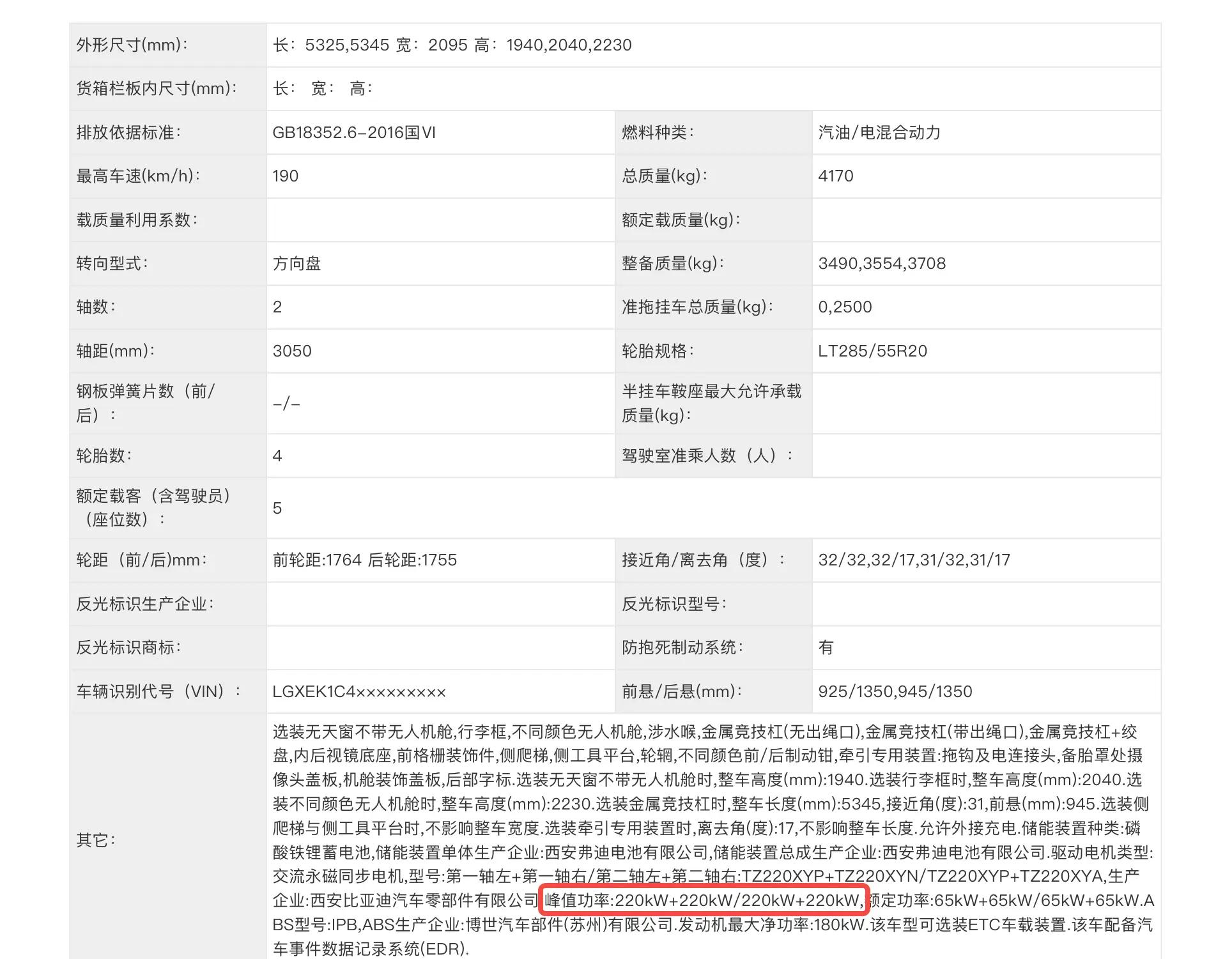The height and width of the screenshot is (959, 1232).
Task: Select track value 前轮距:1764 后轮距:1755
Action: [365, 560]
